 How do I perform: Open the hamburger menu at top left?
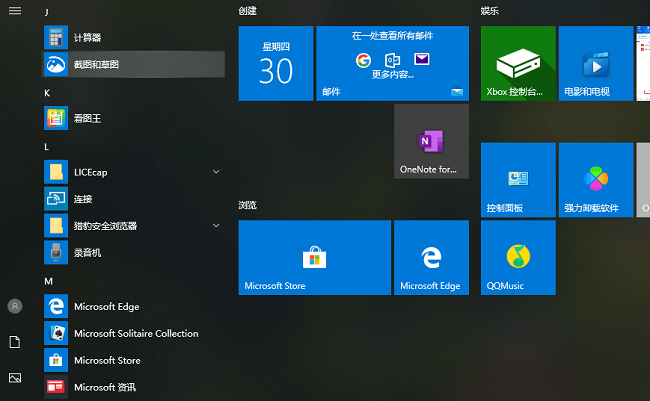point(15,11)
